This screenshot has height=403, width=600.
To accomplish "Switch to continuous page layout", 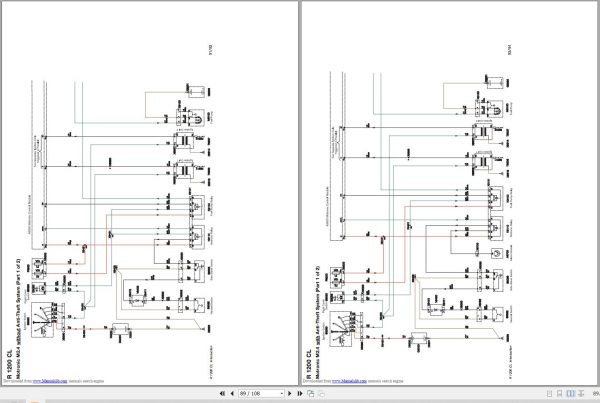I will pyautogui.click(x=559, y=393).
